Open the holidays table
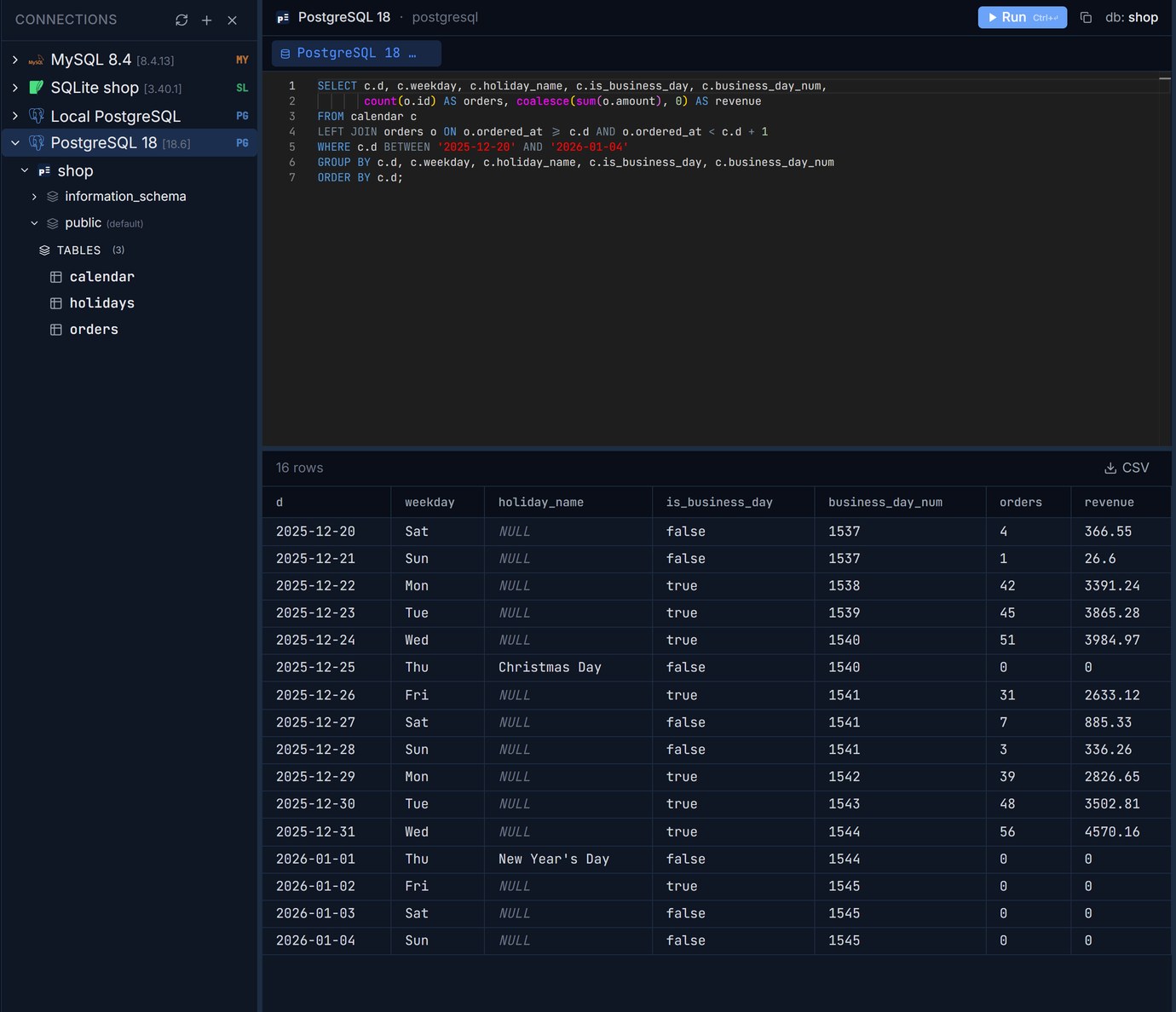Image resolution: width=1176 pixels, height=1012 pixels. click(102, 303)
